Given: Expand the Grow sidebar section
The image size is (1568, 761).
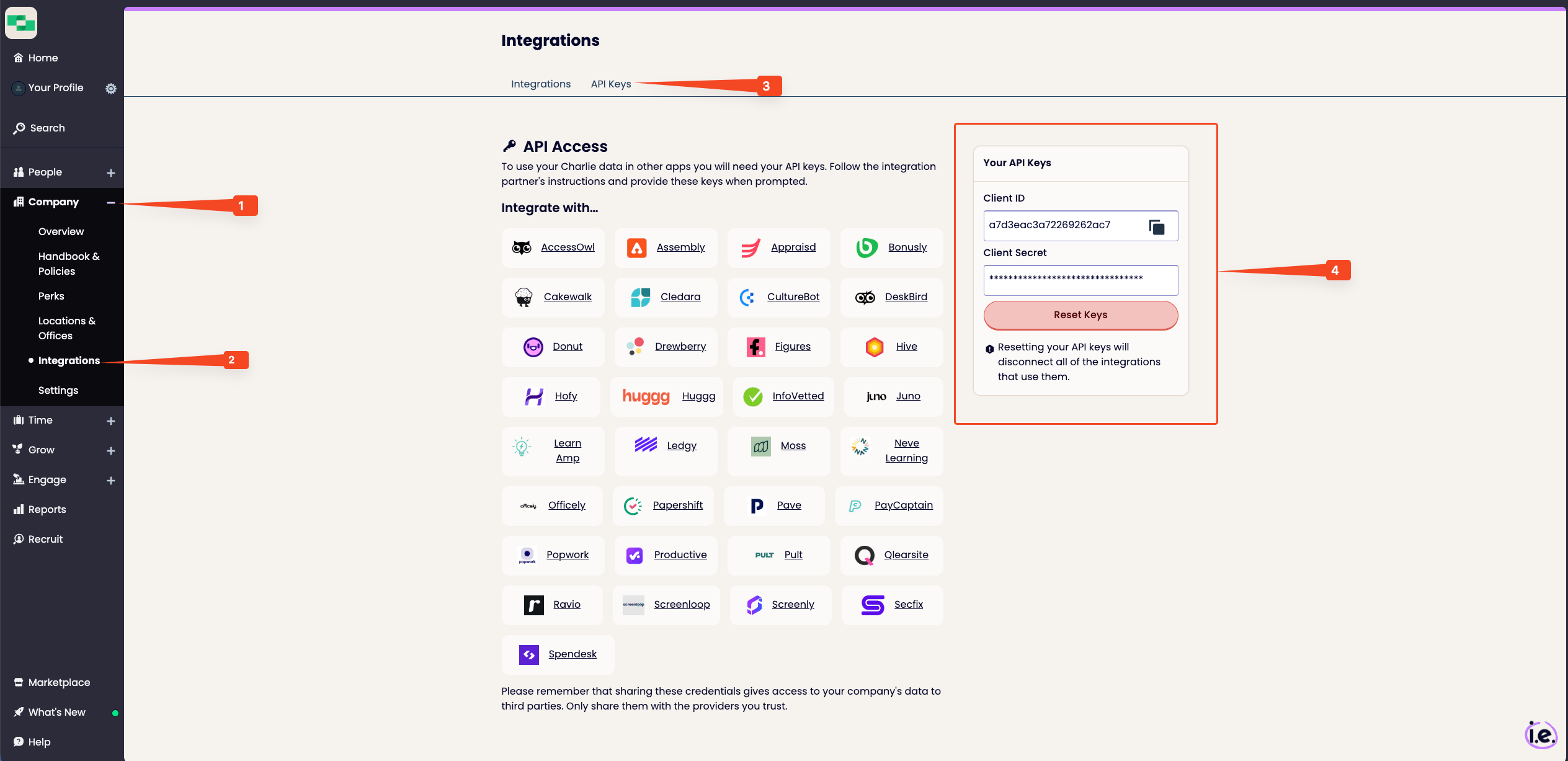Looking at the screenshot, I should [x=111, y=451].
